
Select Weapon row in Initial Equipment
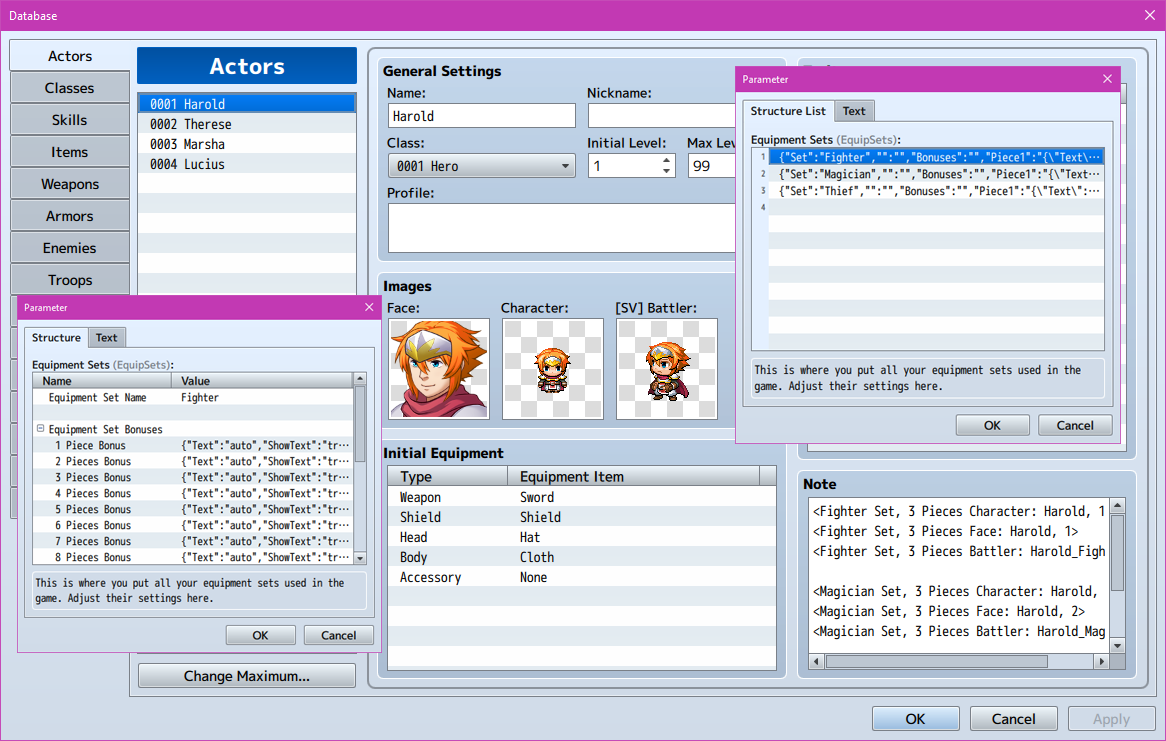582,497
